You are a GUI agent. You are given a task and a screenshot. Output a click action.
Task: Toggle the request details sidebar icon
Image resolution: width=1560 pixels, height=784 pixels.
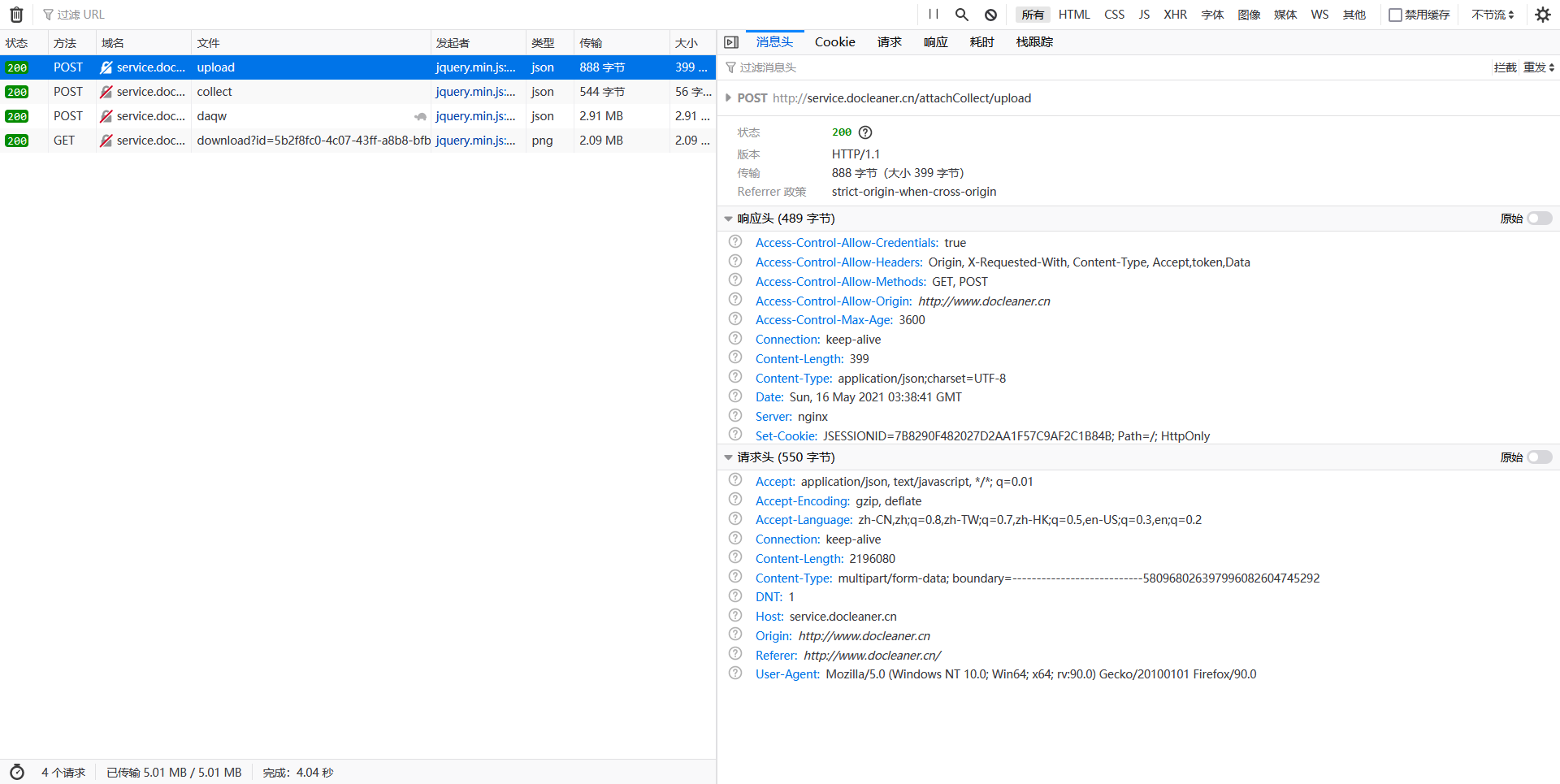731,42
